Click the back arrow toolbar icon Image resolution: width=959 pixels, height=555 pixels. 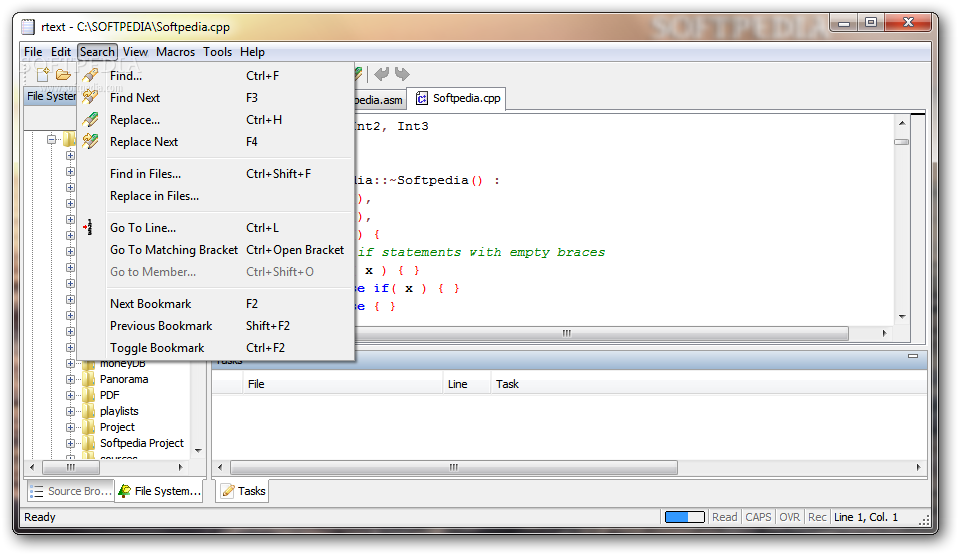pyautogui.click(x=382, y=74)
